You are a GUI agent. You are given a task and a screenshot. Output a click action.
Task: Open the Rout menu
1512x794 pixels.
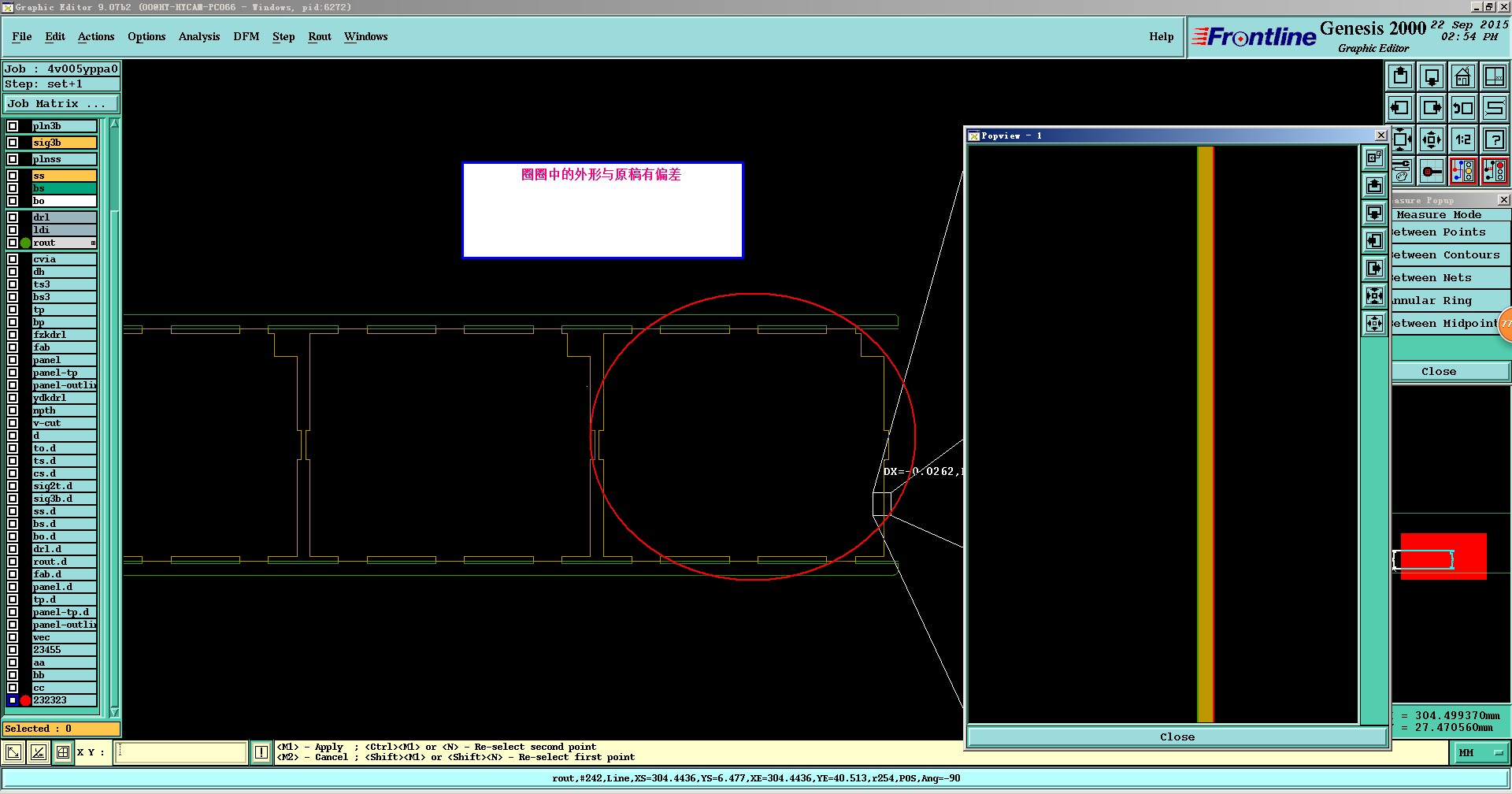coord(320,36)
